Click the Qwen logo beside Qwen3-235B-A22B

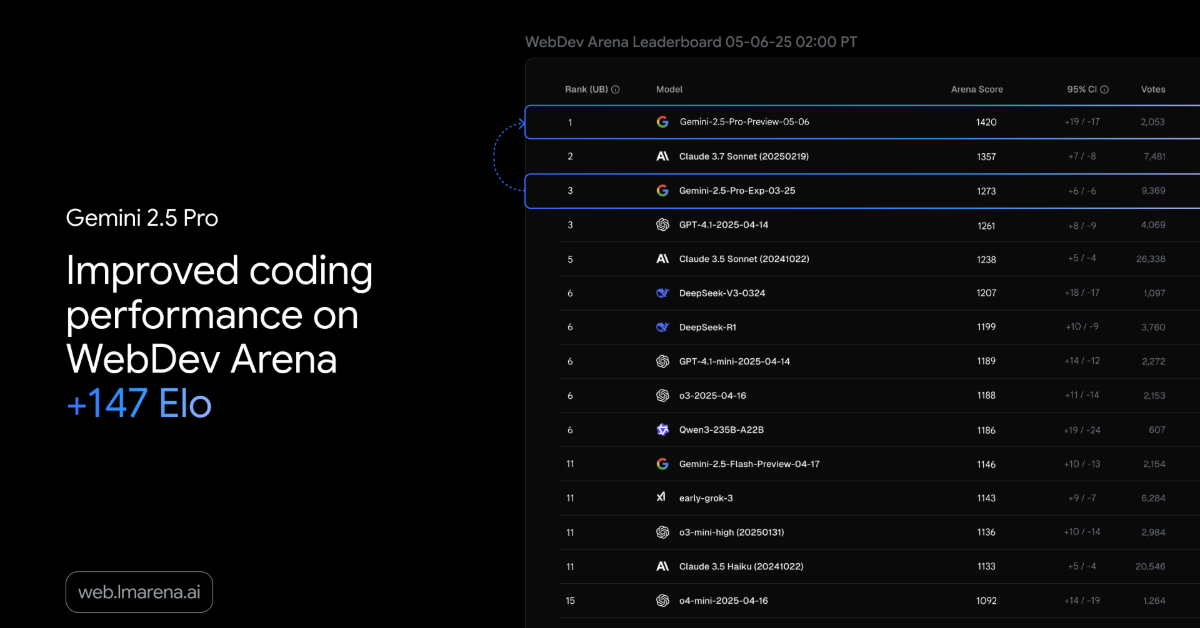(662, 430)
